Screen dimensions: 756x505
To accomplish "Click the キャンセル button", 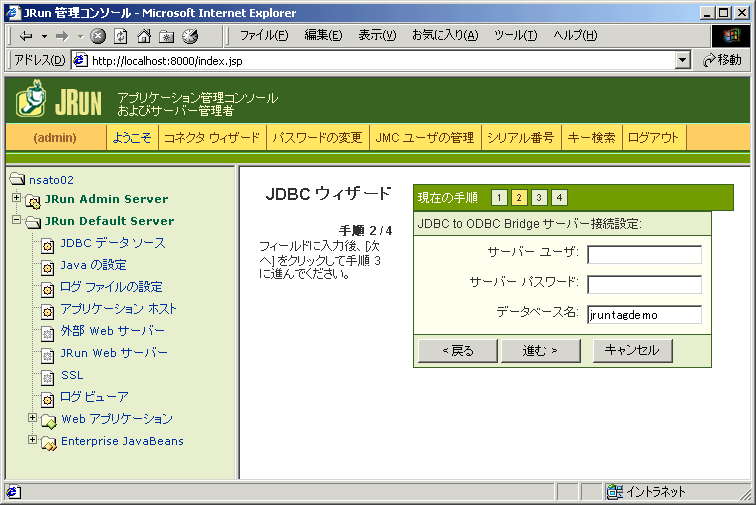I will point(633,350).
